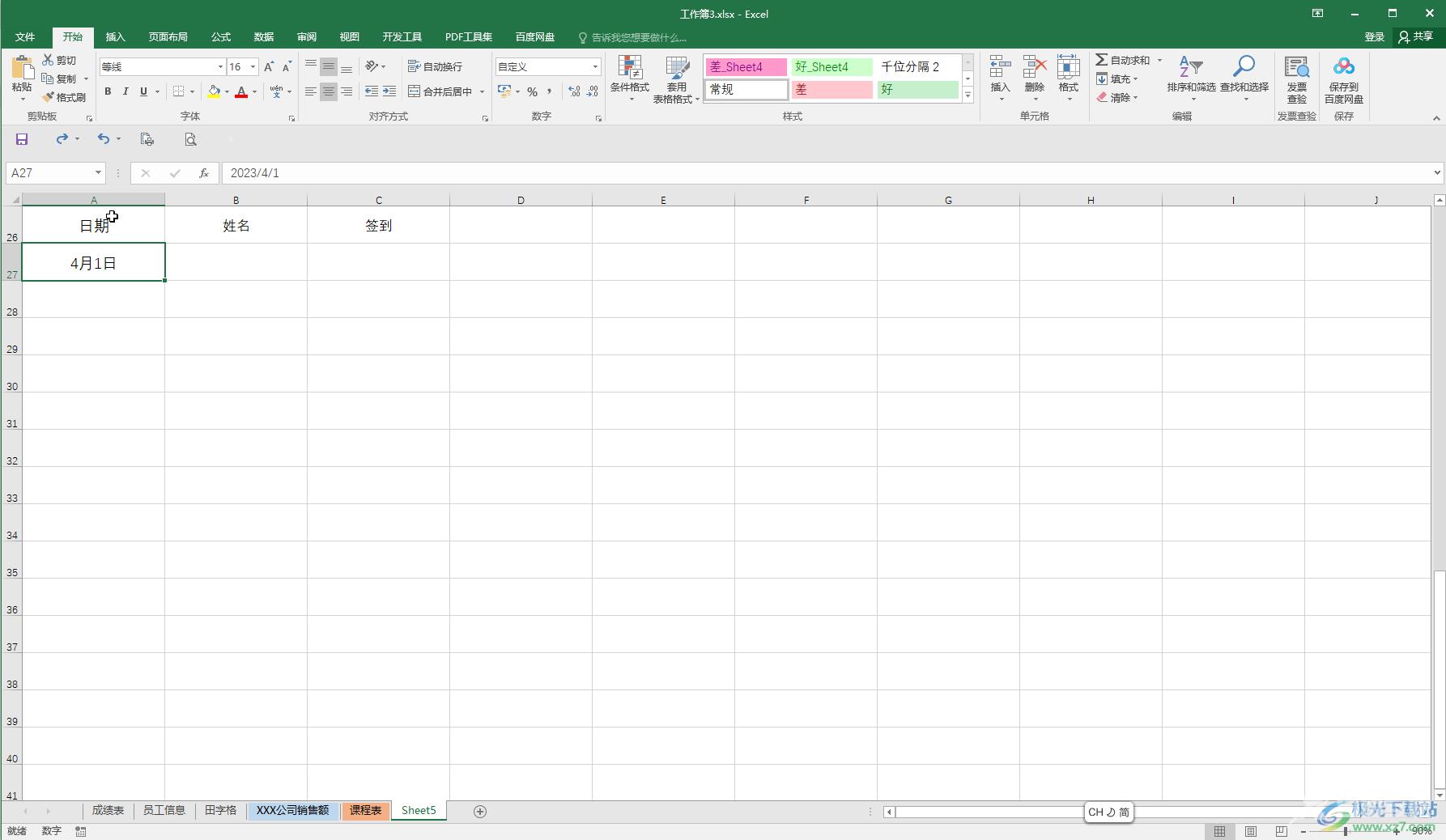The height and width of the screenshot is (840, 1446).
Task: Open the Conditional Formatting icon
Action: [x=630, y=69]
